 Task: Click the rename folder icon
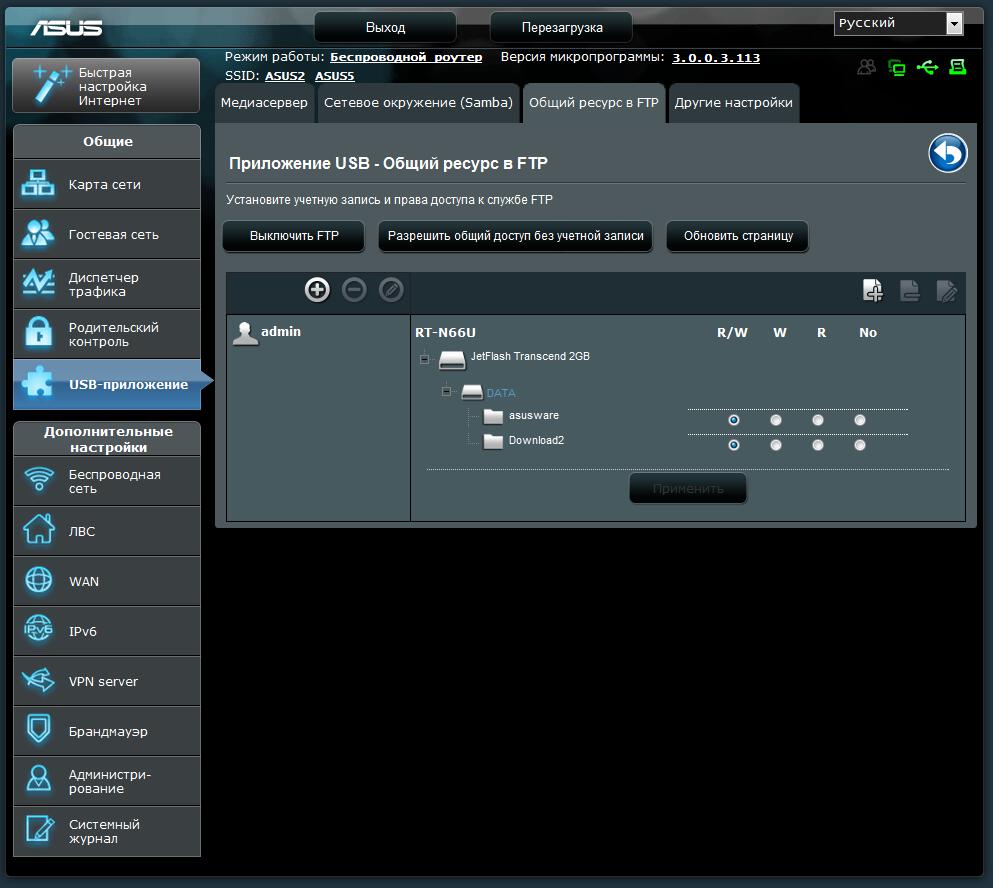coord(947,290)
